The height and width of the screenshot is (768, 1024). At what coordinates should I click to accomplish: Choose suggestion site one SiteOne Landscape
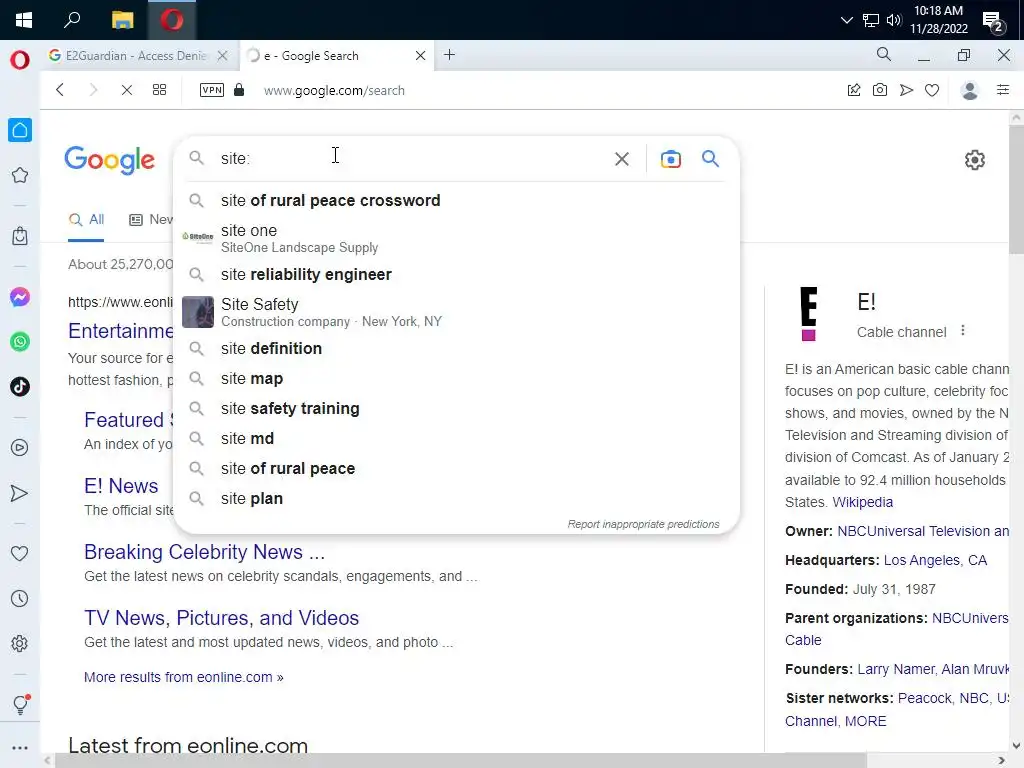(x=456, y=238)
